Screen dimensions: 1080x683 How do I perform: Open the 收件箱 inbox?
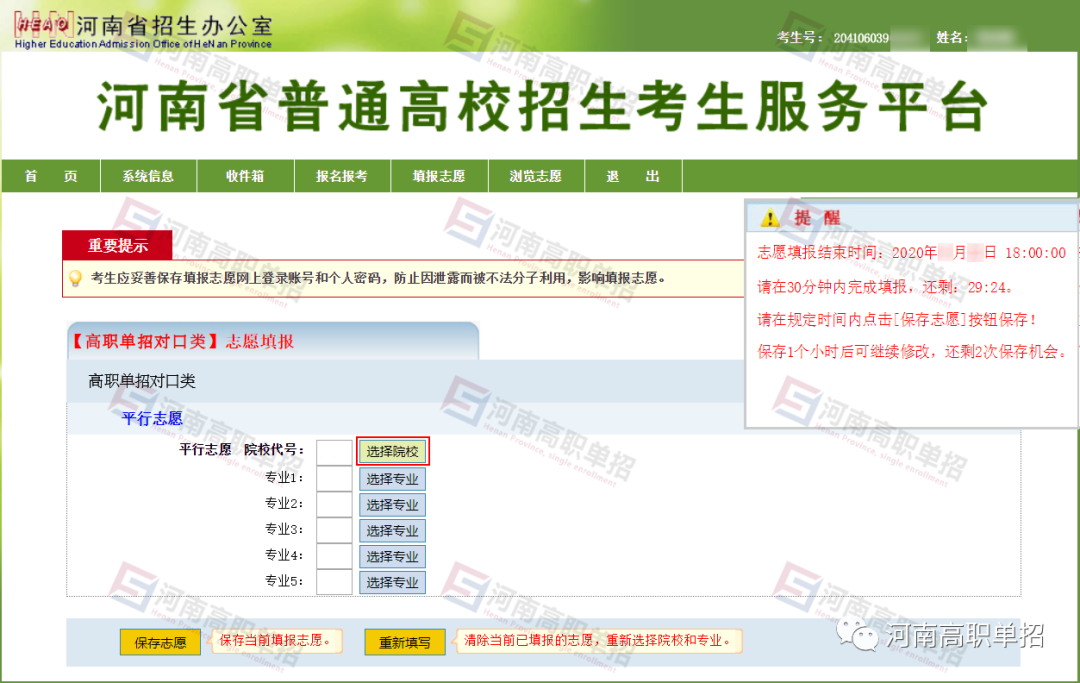(244, 175)
